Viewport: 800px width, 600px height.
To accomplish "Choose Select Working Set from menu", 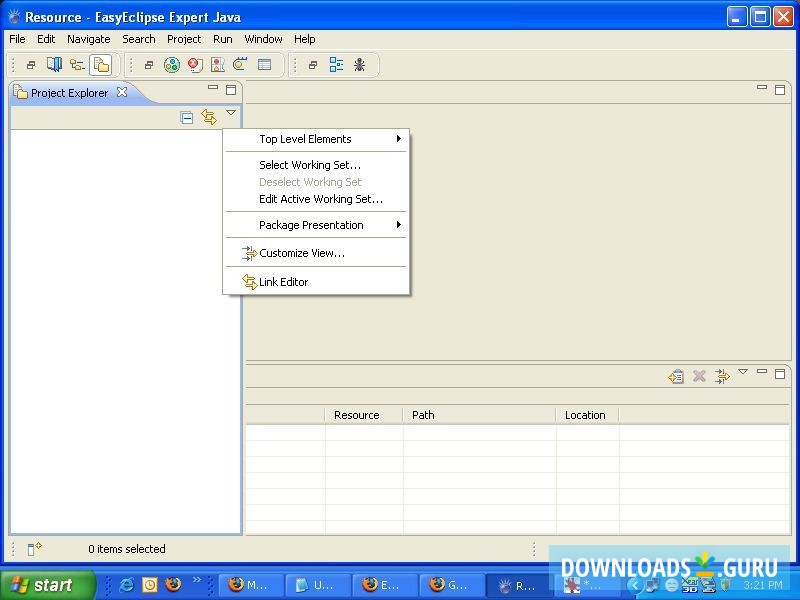I will (310, 165).
